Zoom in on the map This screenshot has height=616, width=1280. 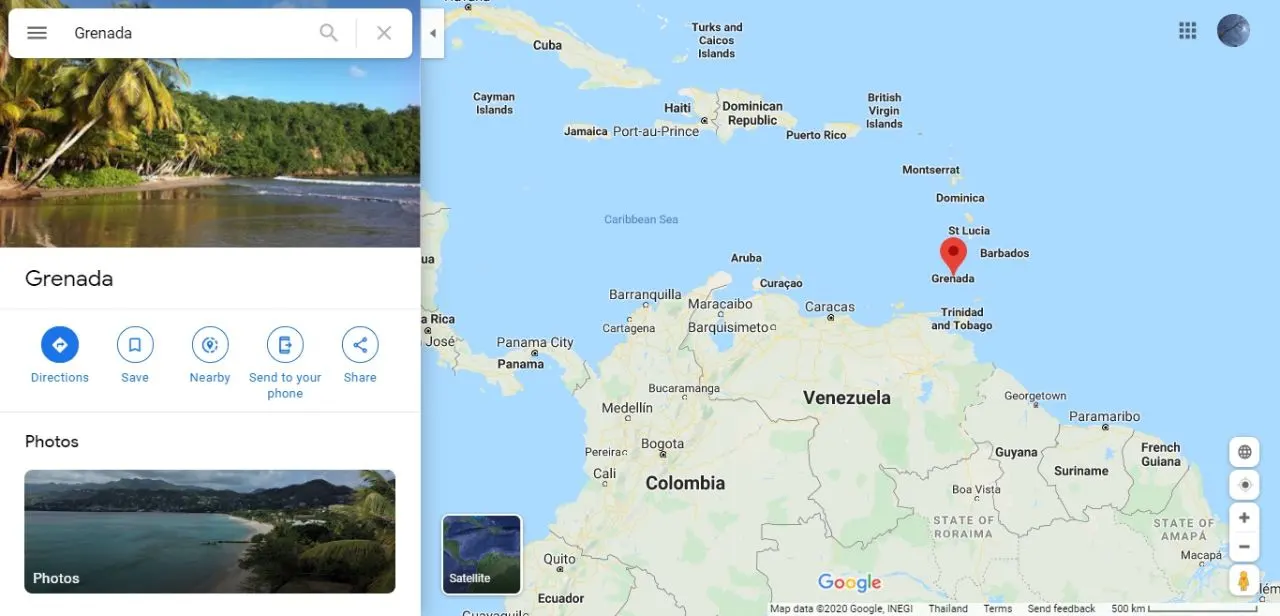(x=1244, y=518)
